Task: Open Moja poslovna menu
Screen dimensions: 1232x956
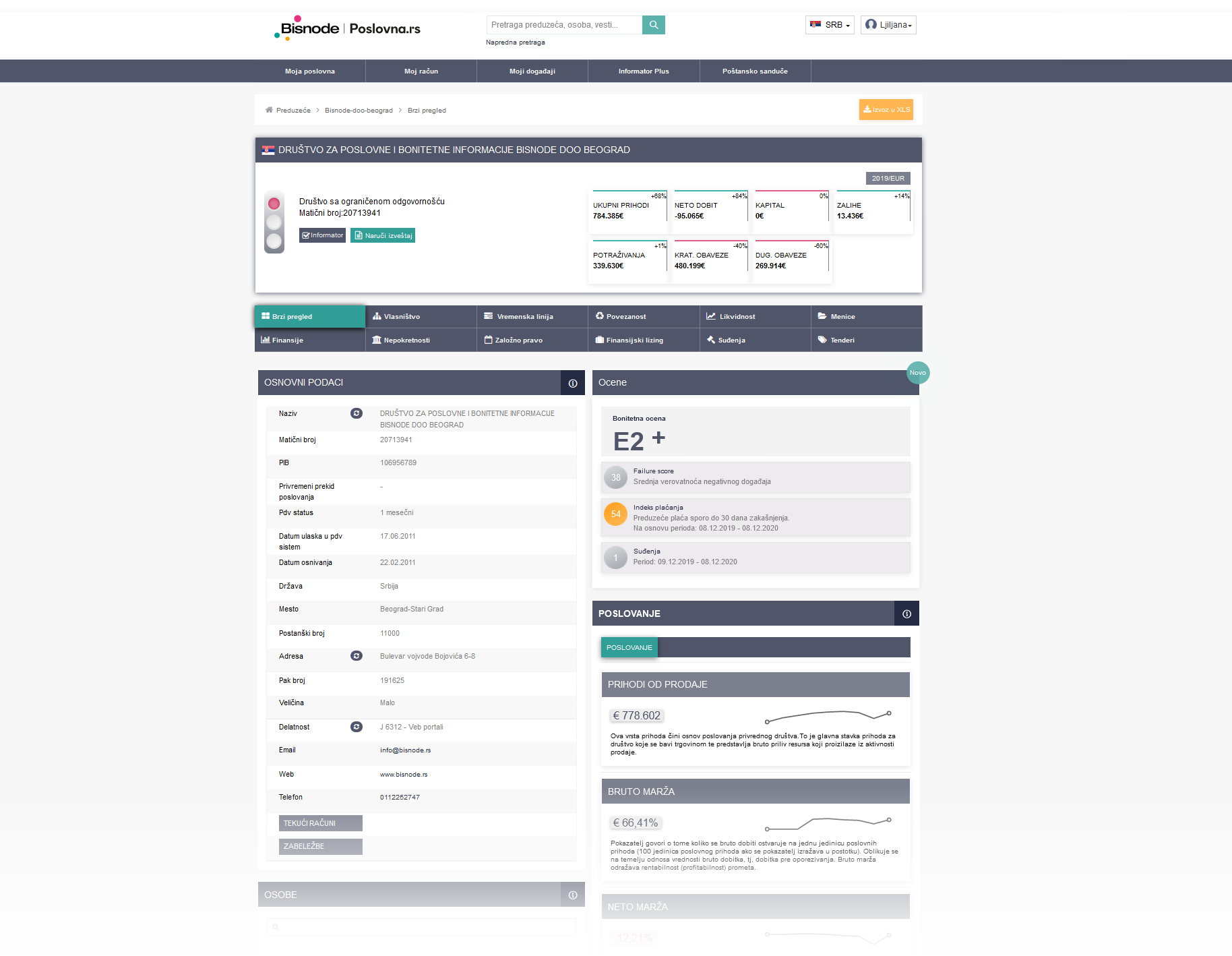Action: tap(310, 71)
